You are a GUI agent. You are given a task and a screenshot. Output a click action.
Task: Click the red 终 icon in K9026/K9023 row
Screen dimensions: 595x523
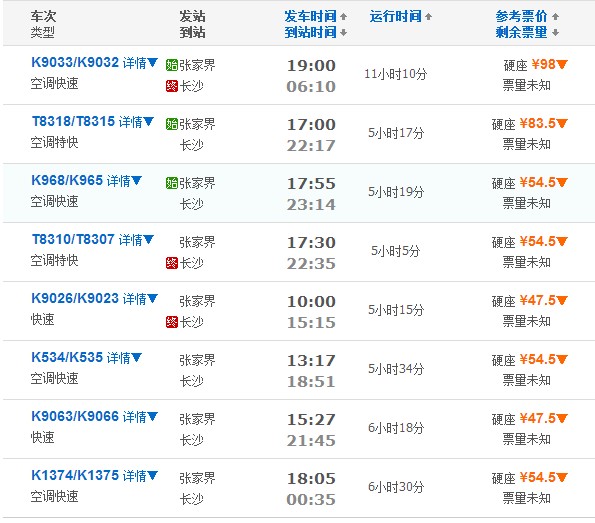coord(172,322)
